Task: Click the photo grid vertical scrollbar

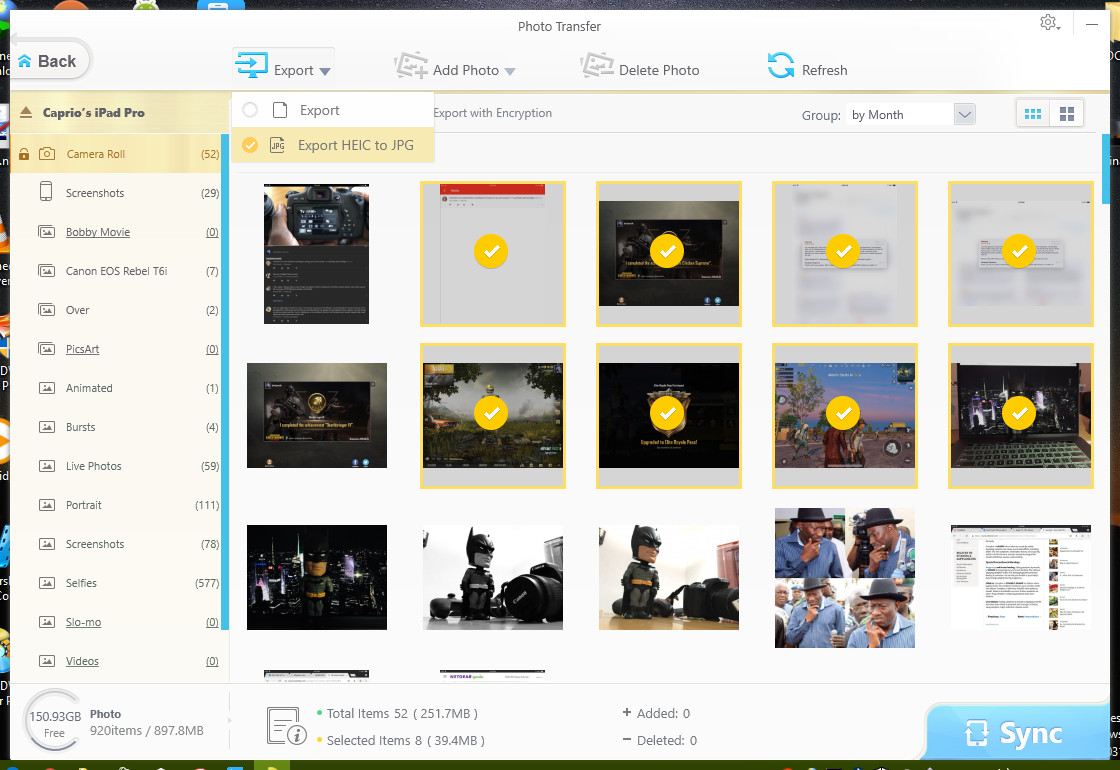Action: coord(1106,169)
